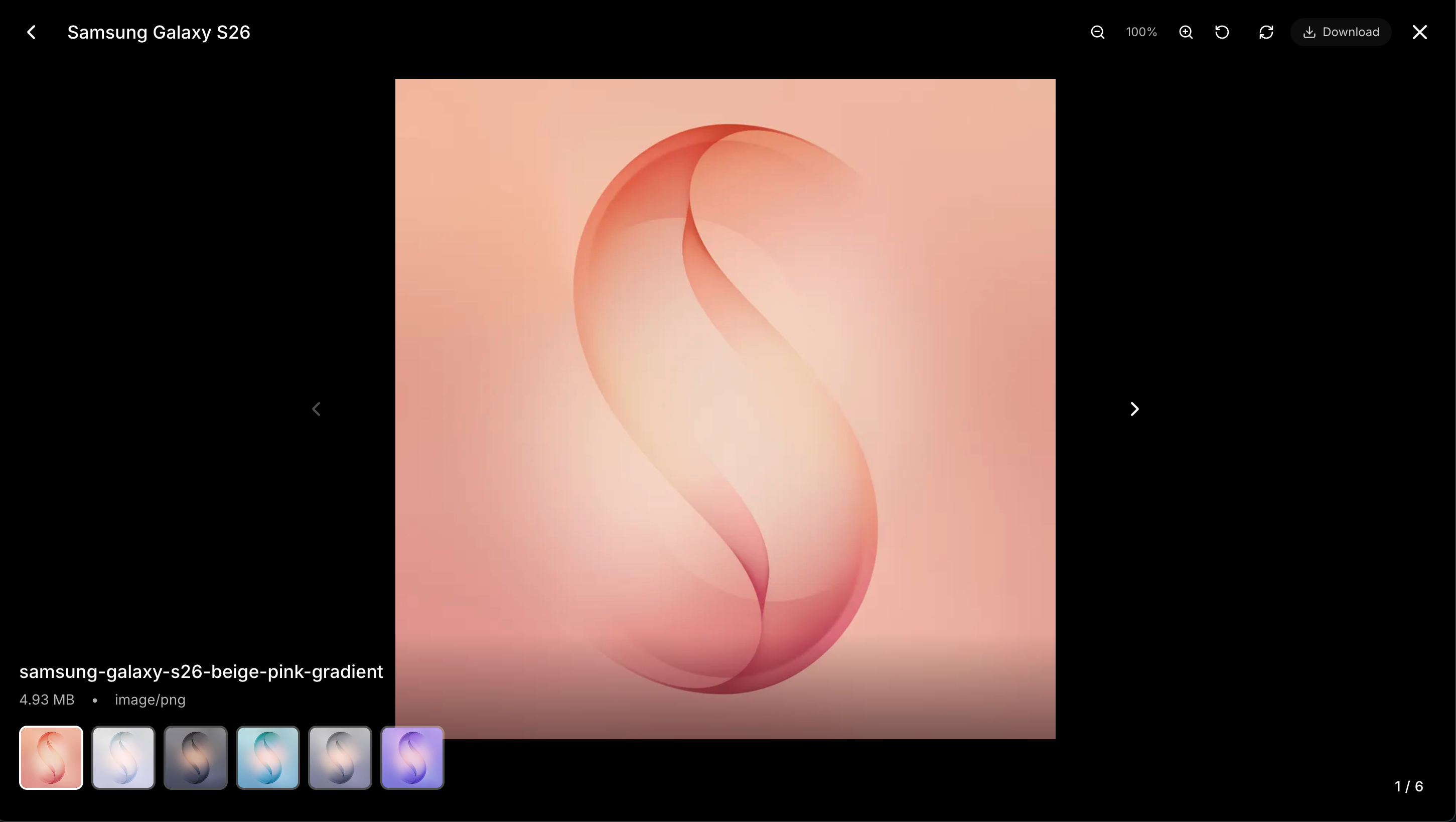Screen dimensions: 1456x822
Task: Go to next image with right chevron
Action: click(1134, 408)
